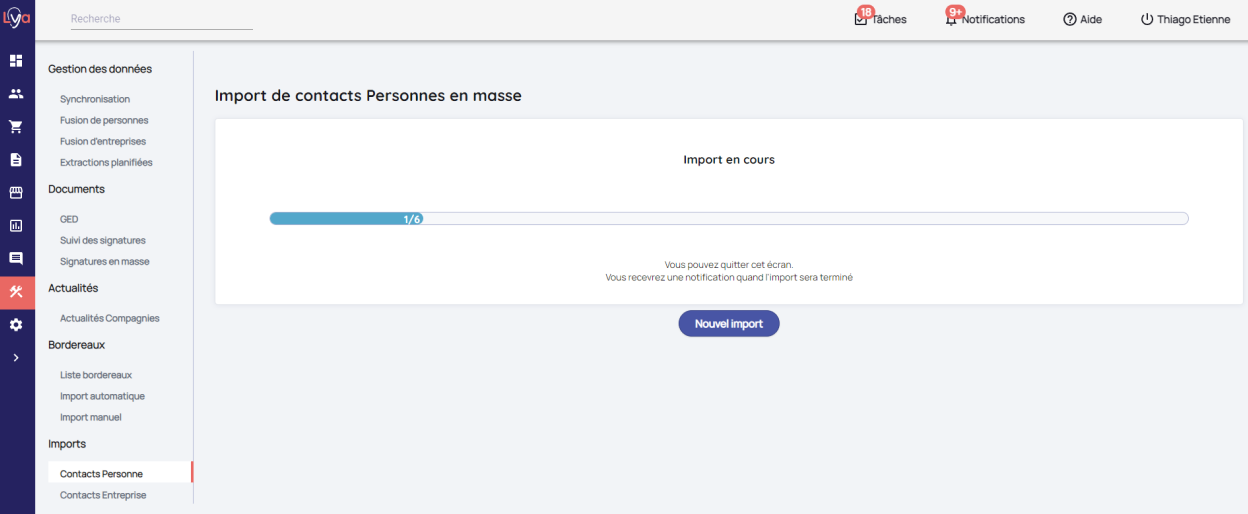Viewport: 1248px width, 514px height.
Task: Click the chat message sidebar icon
Action: [16, 259]
